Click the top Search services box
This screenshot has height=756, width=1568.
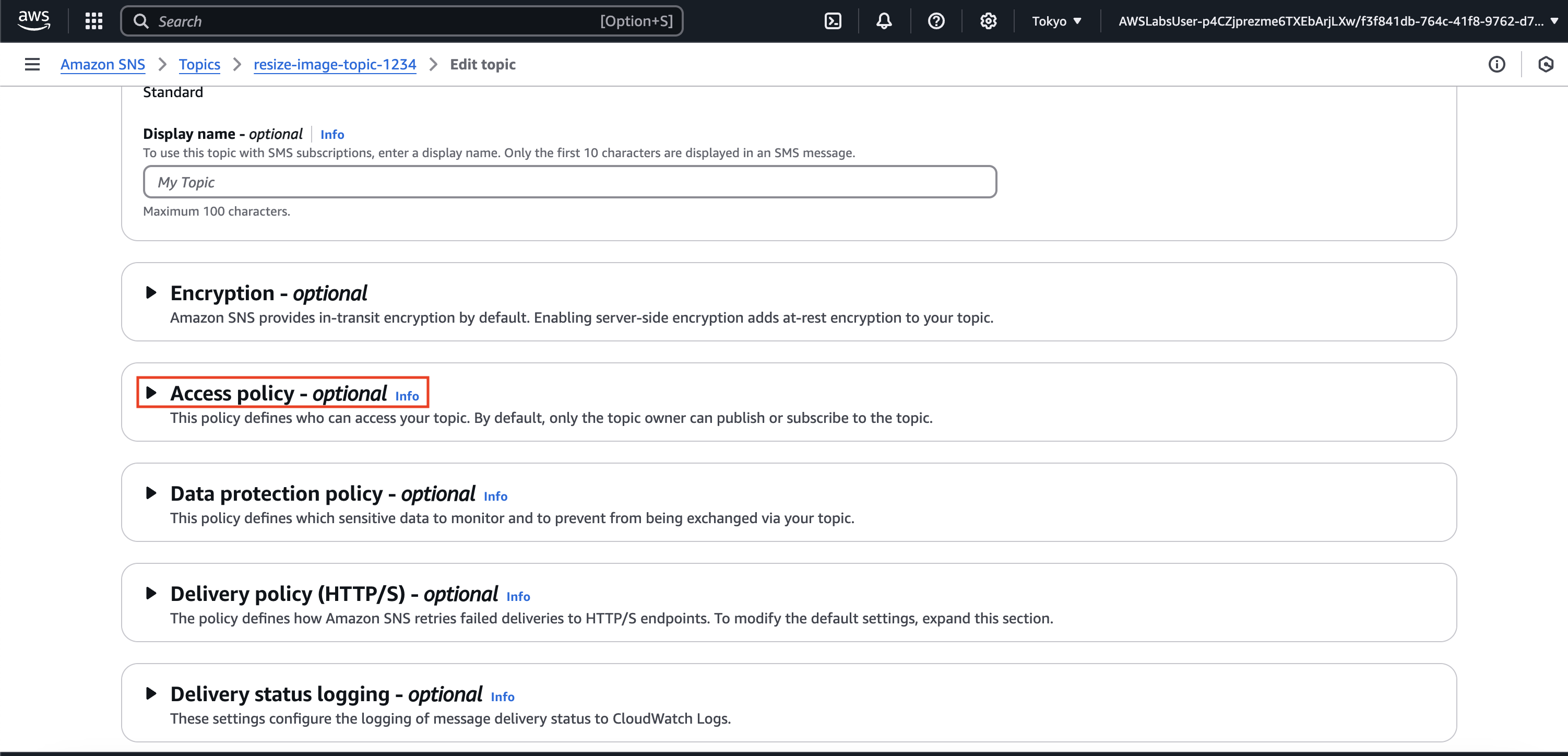[402, 21]
